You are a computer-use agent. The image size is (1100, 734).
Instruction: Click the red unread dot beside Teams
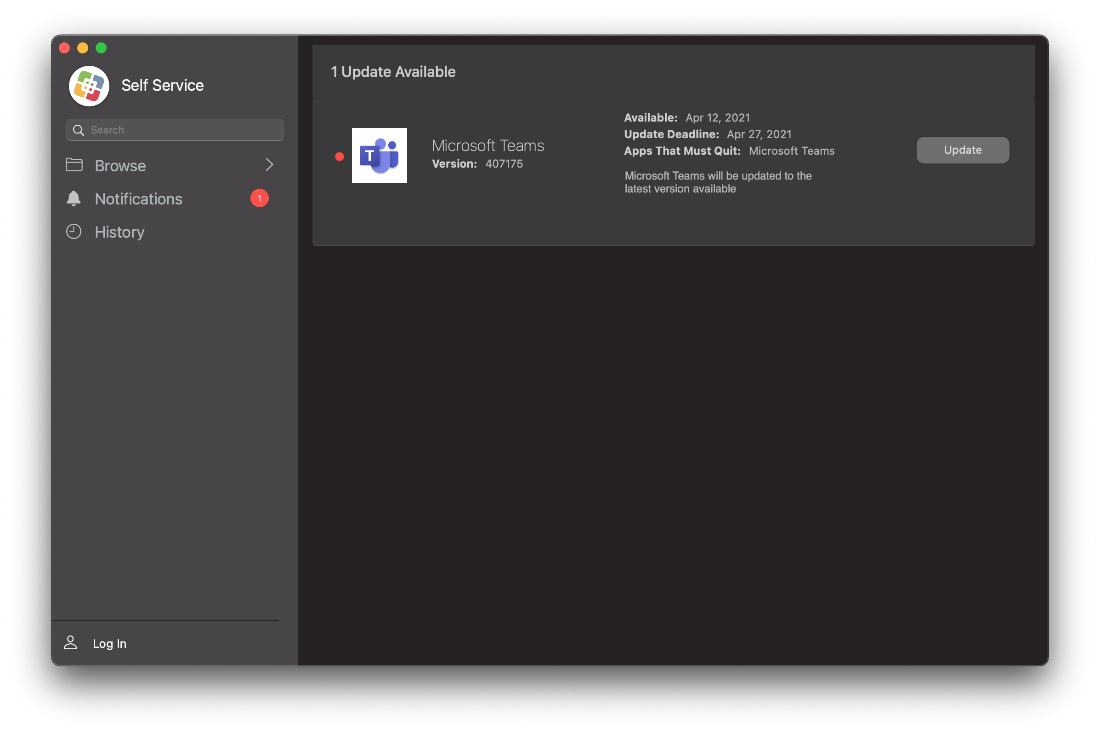click(340, 156)
